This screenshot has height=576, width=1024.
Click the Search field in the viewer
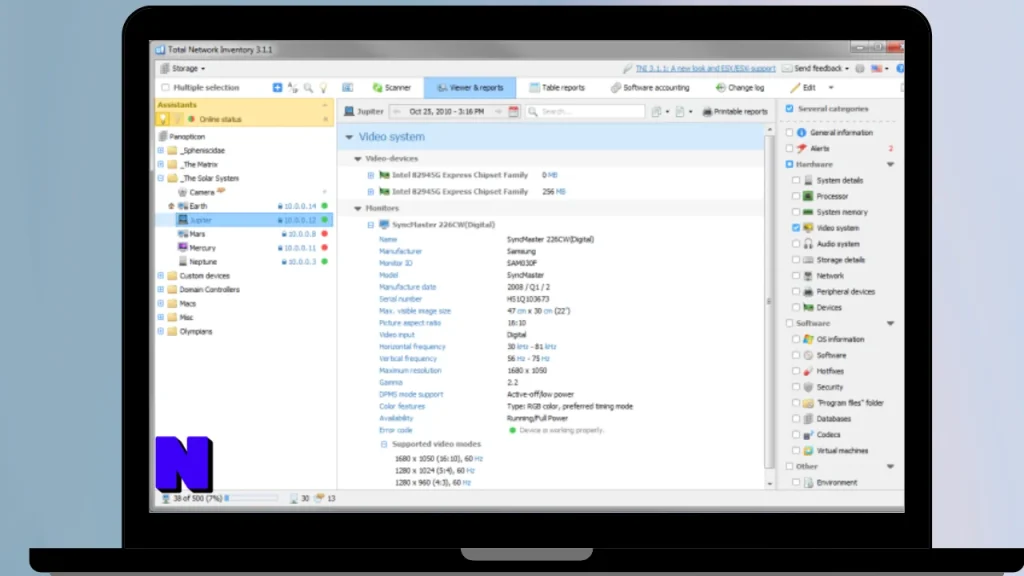click(x=586, y=112)
